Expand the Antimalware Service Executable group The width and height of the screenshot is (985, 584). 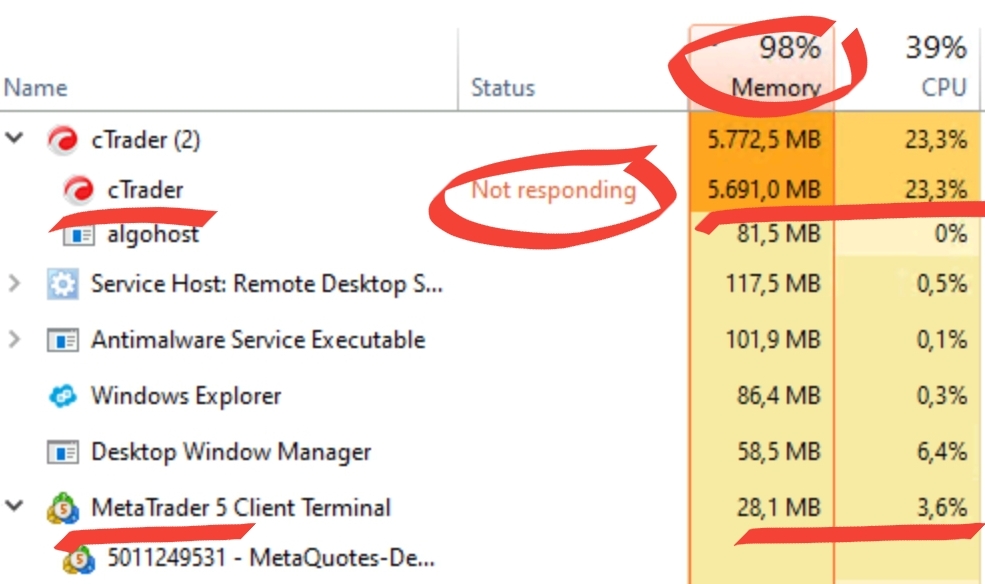[x=15, y=340]
